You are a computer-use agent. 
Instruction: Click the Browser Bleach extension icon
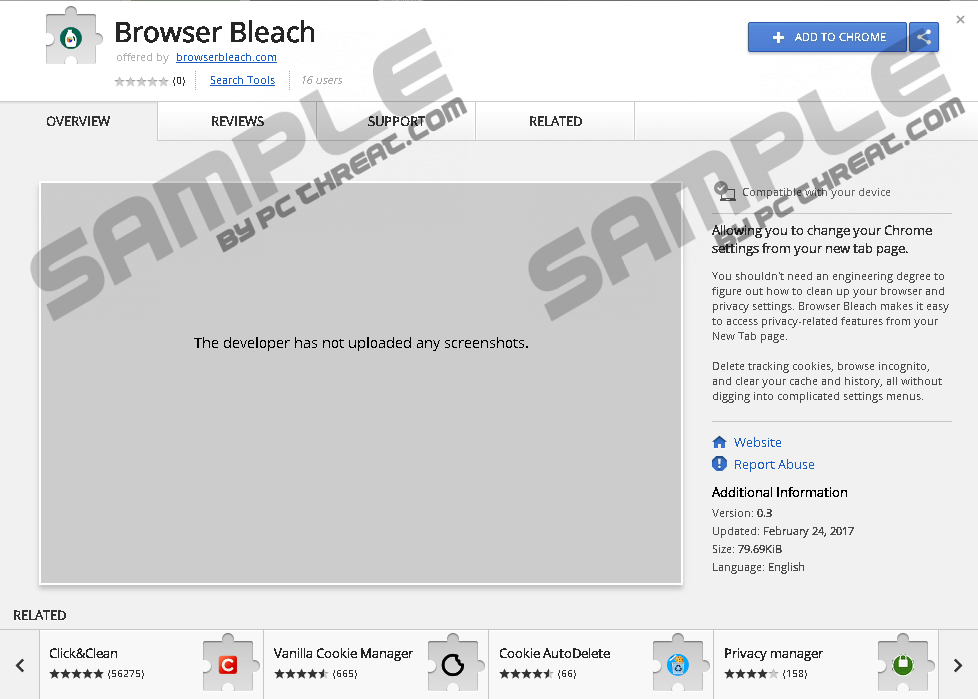click(71, 39)
